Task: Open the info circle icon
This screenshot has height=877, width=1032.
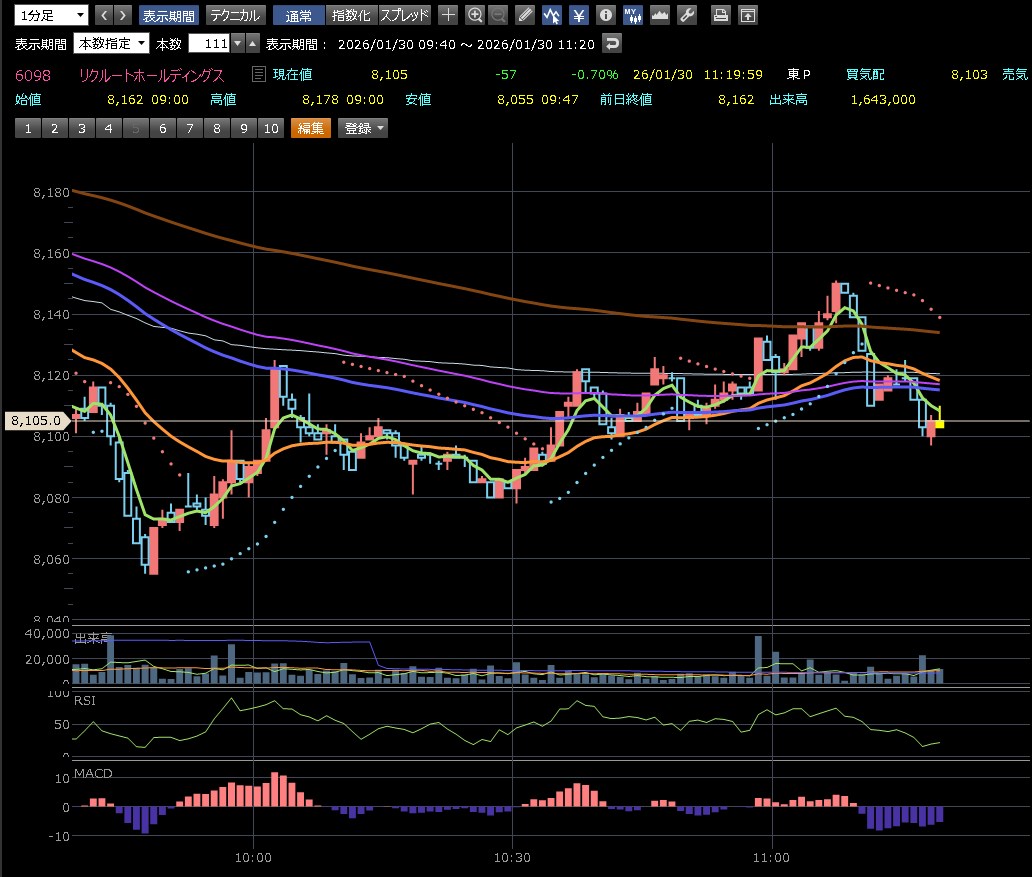Action: pyautogui.click(x=605, y=15)
